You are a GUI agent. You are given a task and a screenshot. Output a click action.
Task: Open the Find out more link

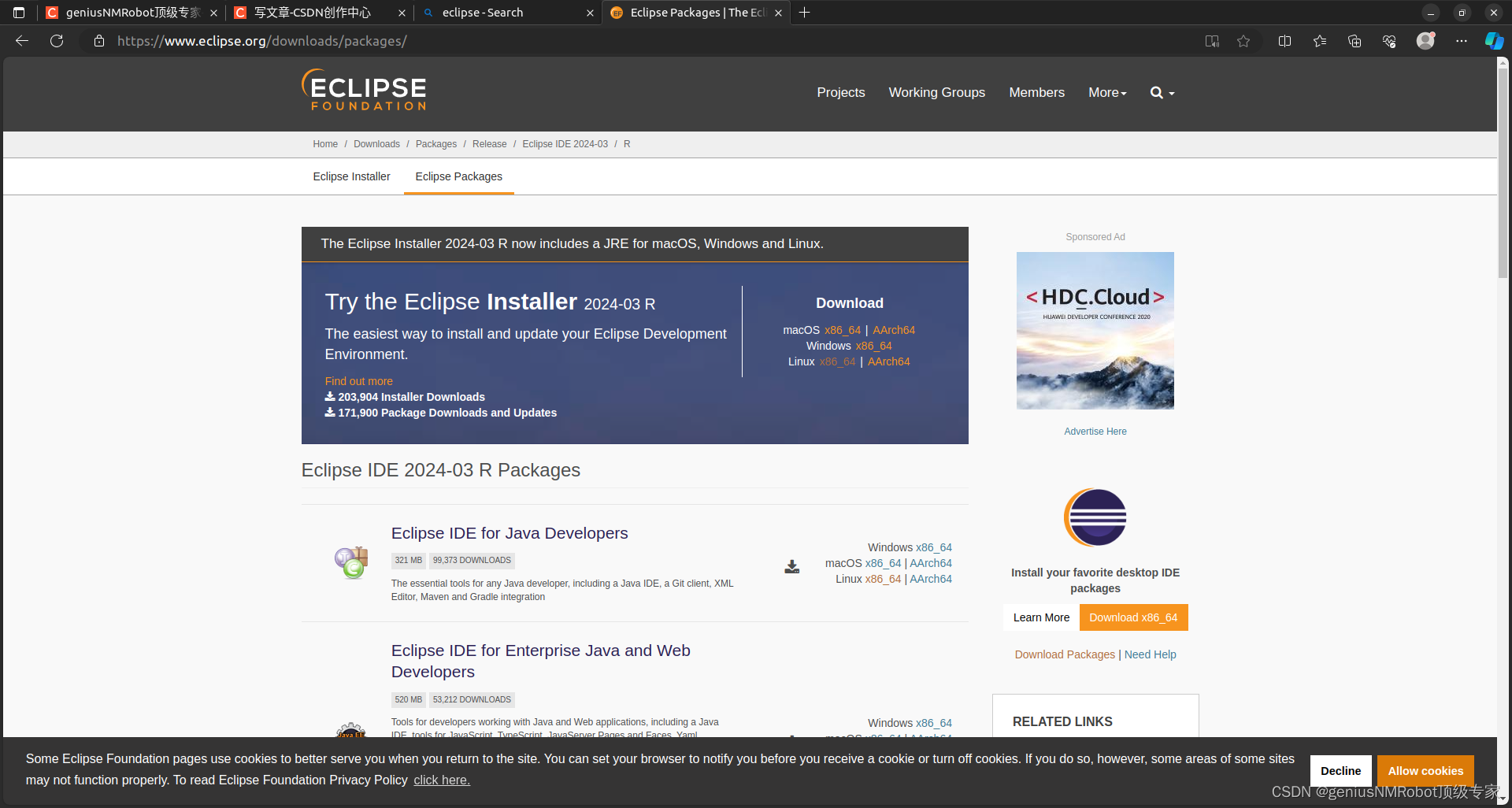tap(358, 381)
